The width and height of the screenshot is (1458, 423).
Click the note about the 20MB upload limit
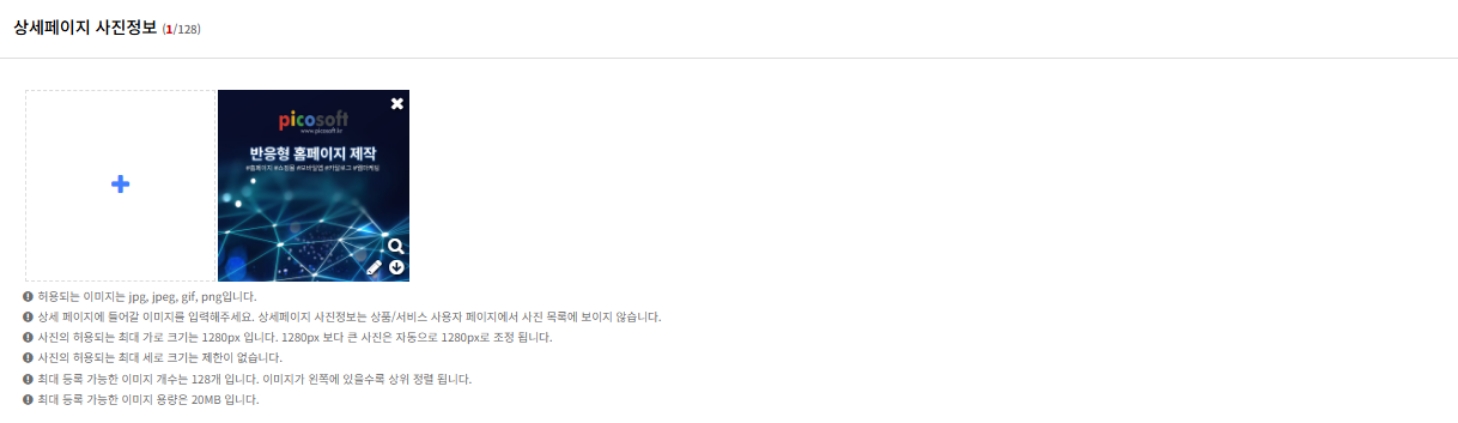click(148, 400)
